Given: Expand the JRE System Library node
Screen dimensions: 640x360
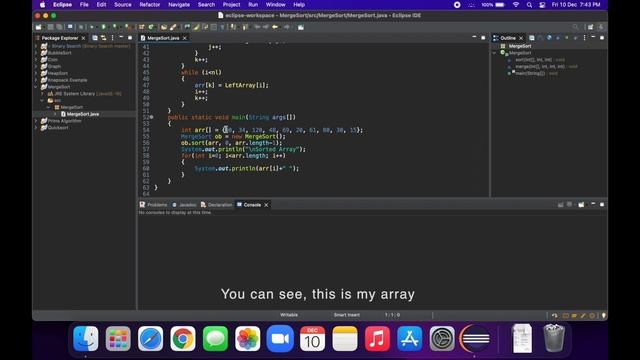Looking at the screenshot, I should click(x=42, y=94).
